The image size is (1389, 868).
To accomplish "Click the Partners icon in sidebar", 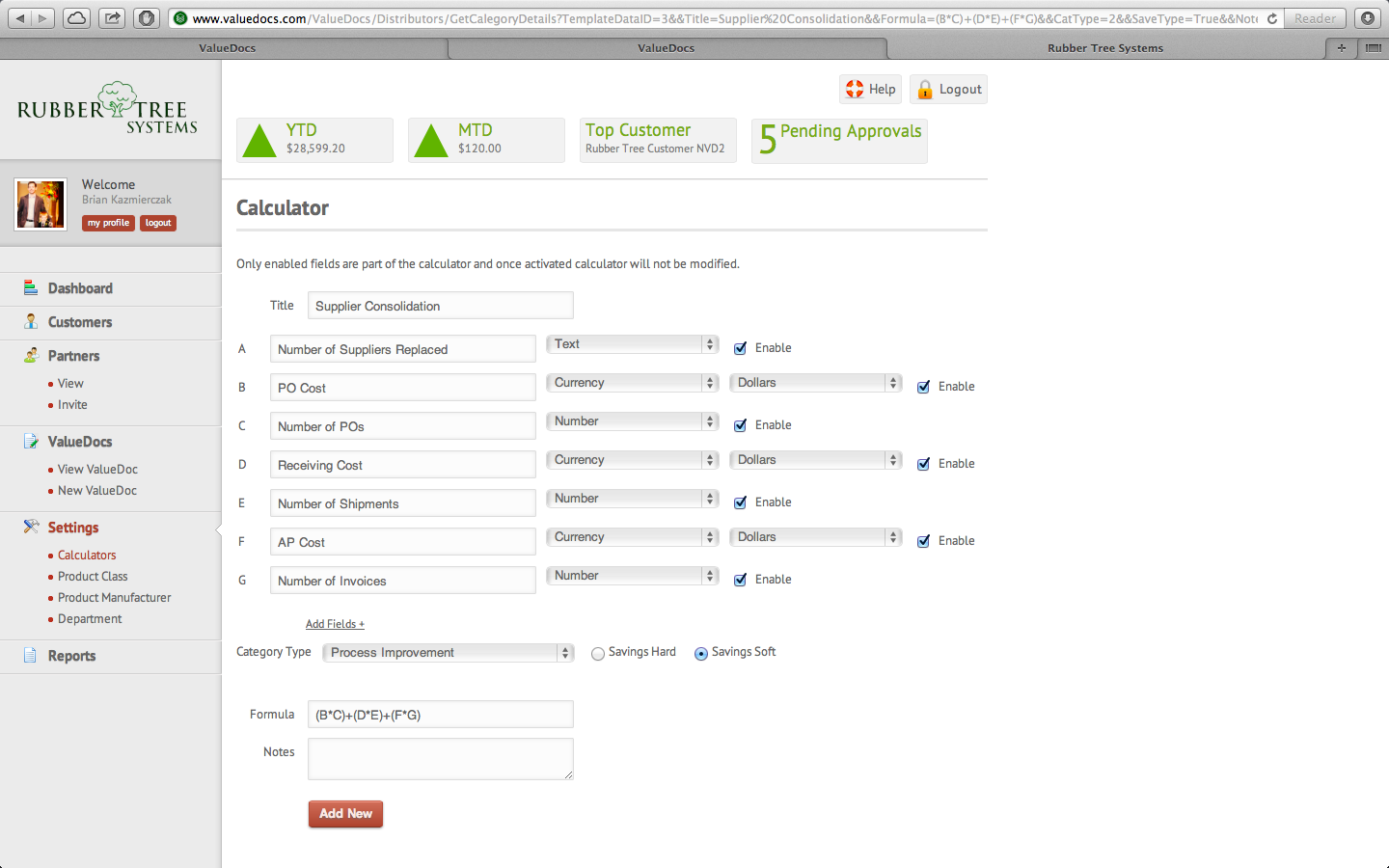I will (x=31, y=356).
